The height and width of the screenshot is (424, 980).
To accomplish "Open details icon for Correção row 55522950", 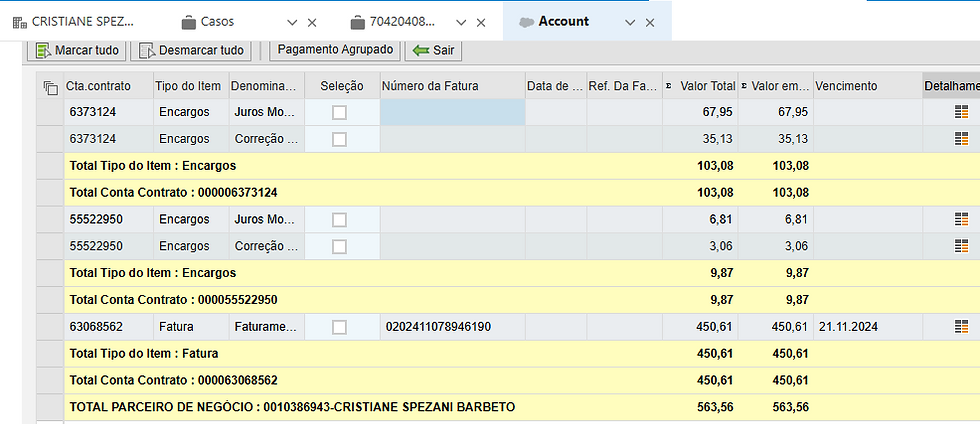I will pos(962,246).
